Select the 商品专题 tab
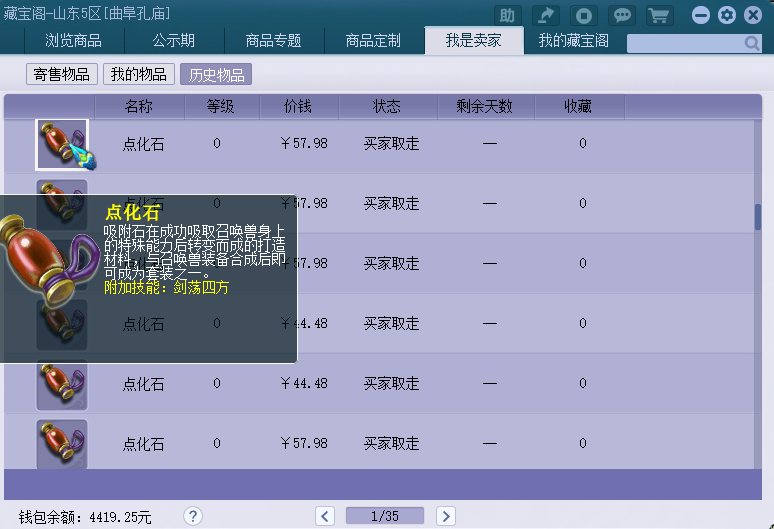Screen dimensions: 774x529 pyautogui.click(x=273, y=41)
